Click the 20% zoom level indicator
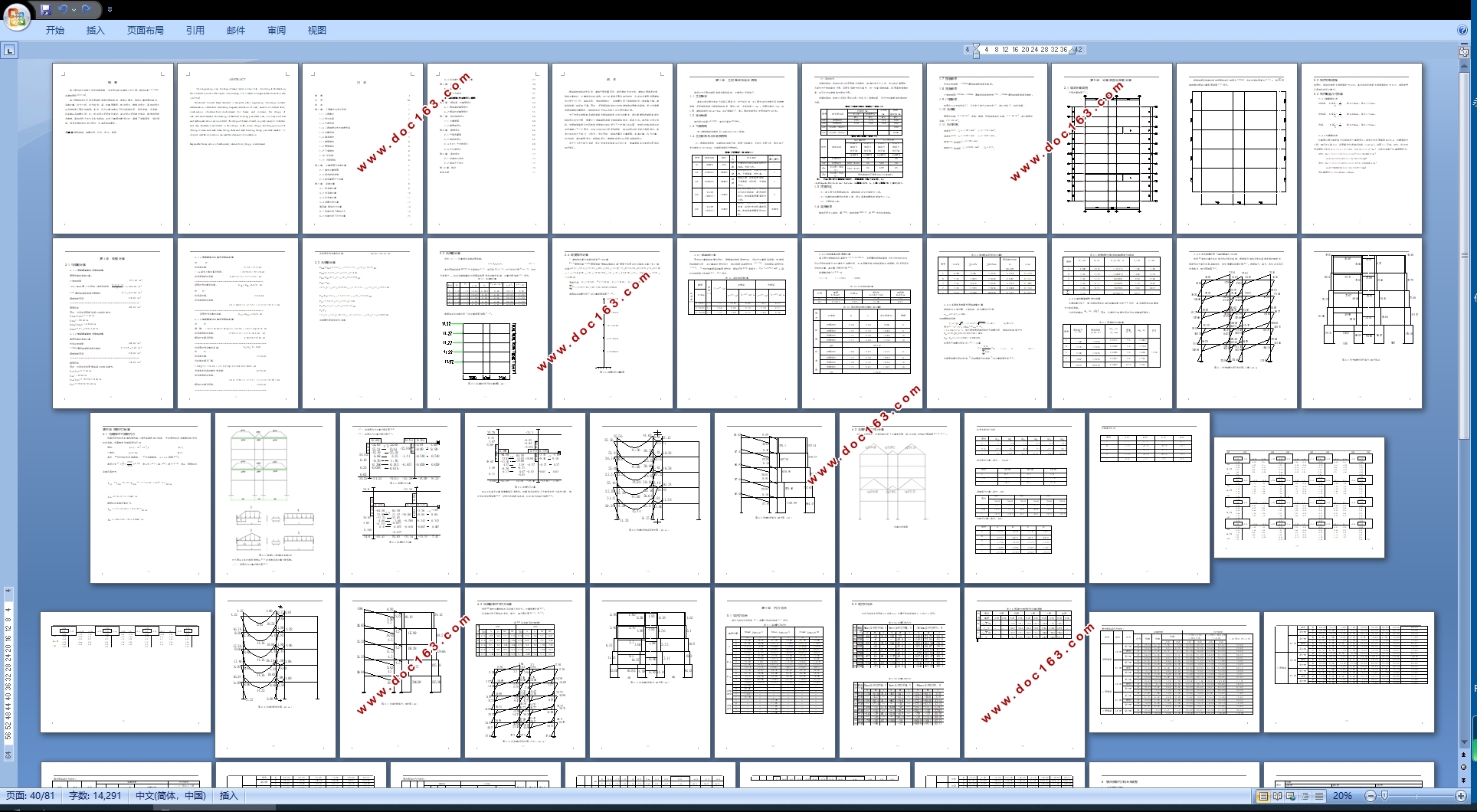This screenshot has height=812, width=1477. click(x=1342, y=796)
